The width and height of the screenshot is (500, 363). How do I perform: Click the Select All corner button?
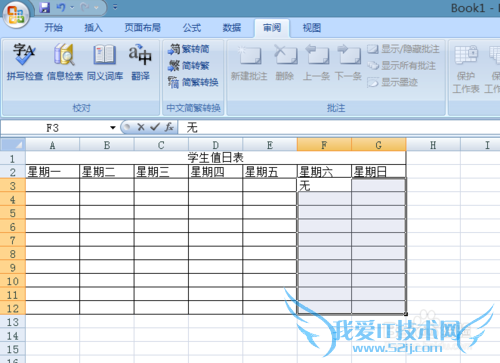tap(13, 145)
